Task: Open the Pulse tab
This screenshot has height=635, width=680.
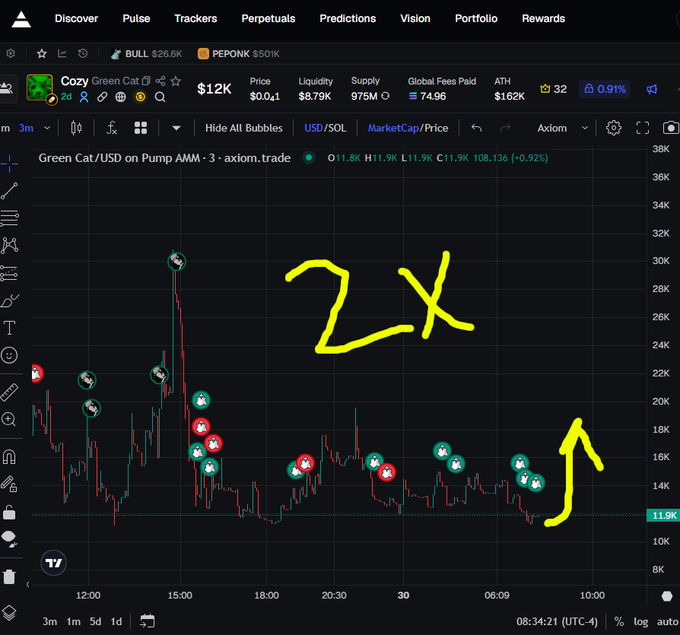Action: click(136, 19)
